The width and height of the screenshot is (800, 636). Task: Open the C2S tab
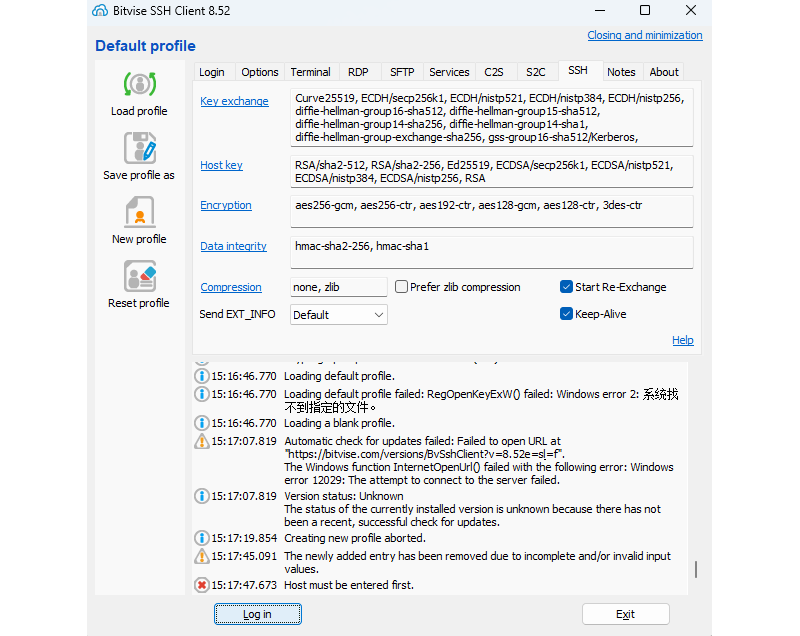click(494, 72)
